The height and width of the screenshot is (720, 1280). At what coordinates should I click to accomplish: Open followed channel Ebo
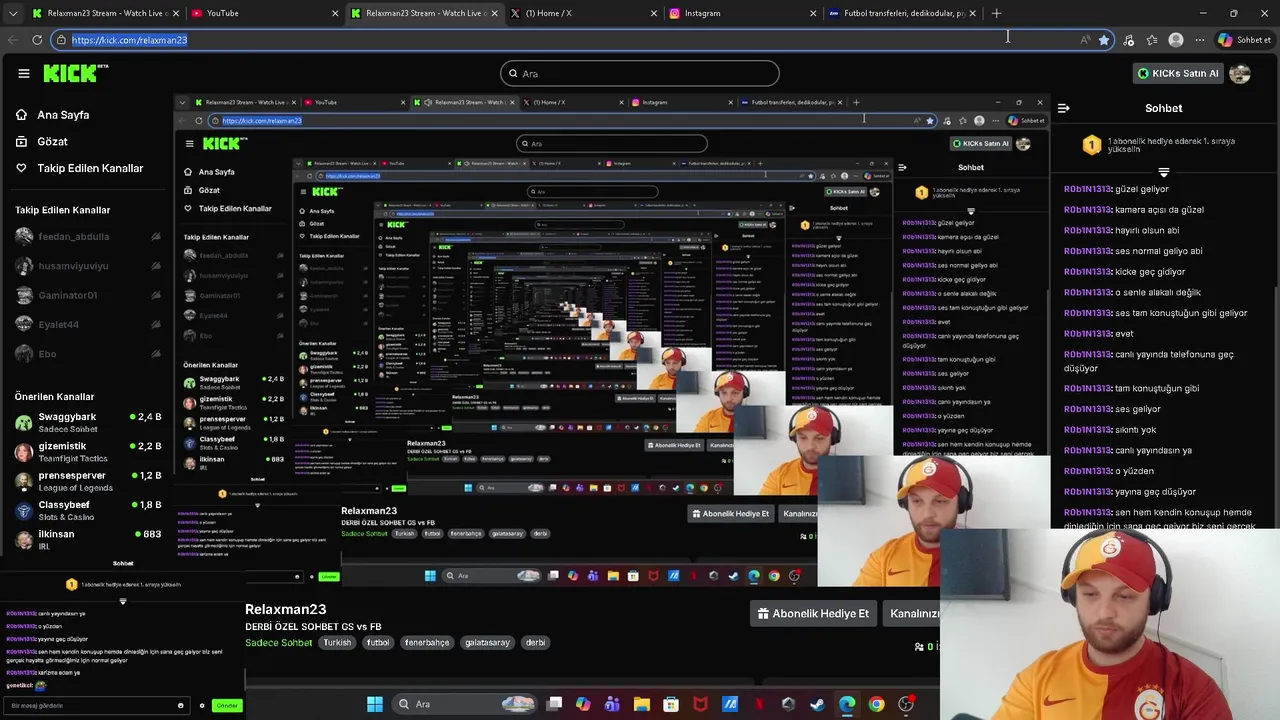click(x=88, y=354)
